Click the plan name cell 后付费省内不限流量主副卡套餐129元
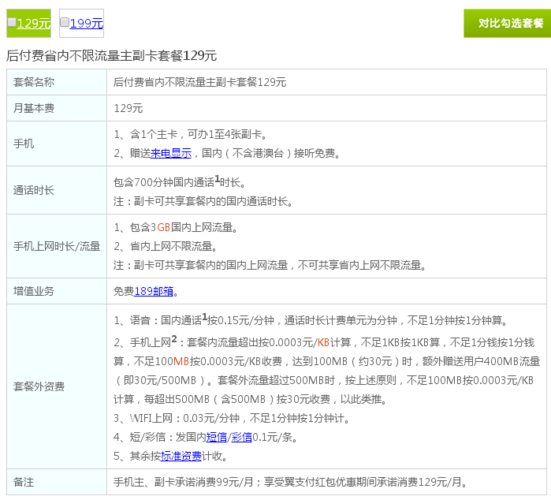The width and height of the screenshot is (551, 500). (x=200, y=82)
